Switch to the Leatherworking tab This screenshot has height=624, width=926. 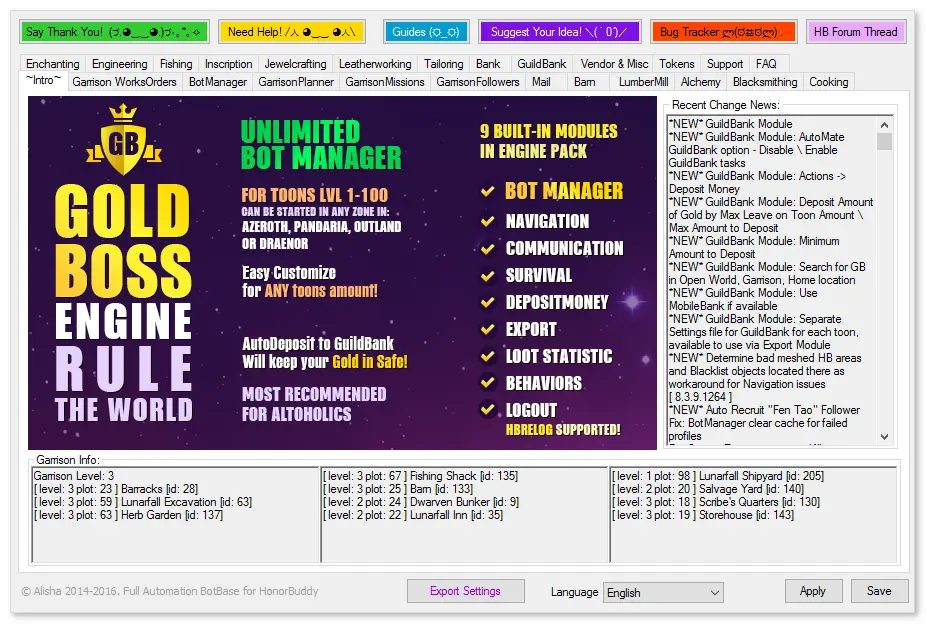click(375, 64)
